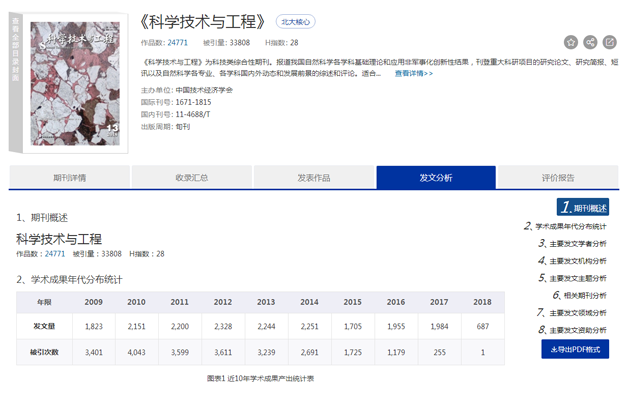Screen dimensions: 628x407
Task: Click 被引次数 value 4,043 for 2010
Action: point(137,353)
